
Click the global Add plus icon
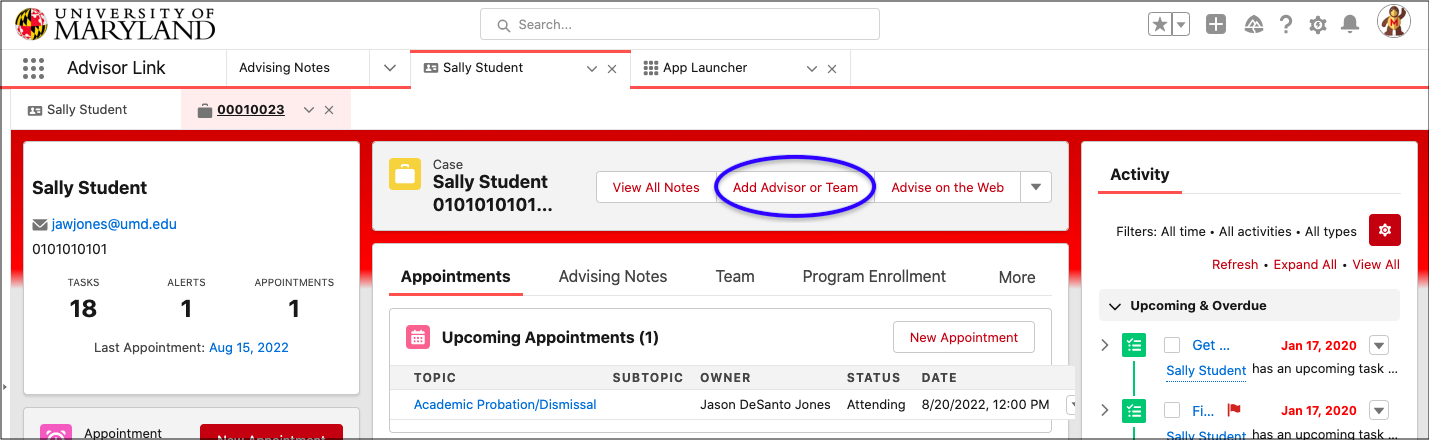click(1215, 25)
